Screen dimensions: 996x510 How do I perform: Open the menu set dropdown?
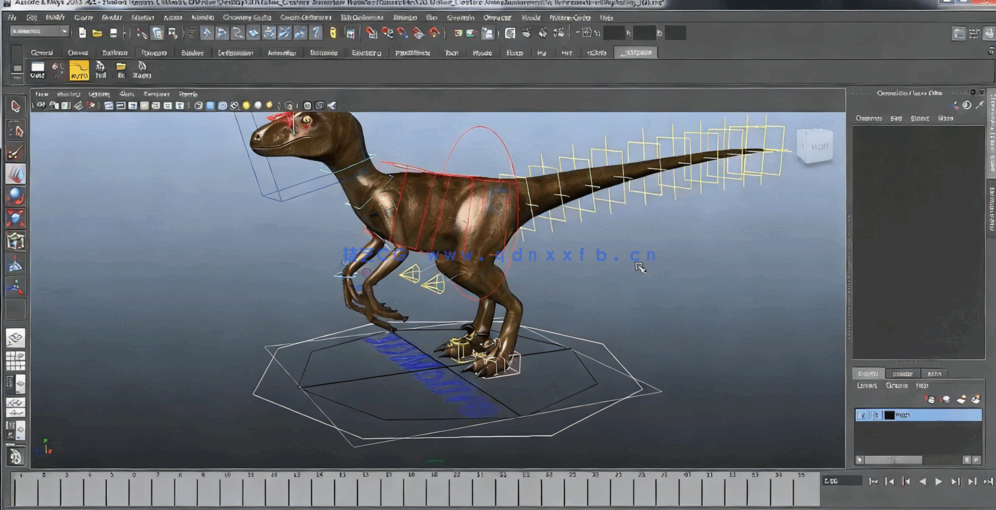[x=38, y=32]
